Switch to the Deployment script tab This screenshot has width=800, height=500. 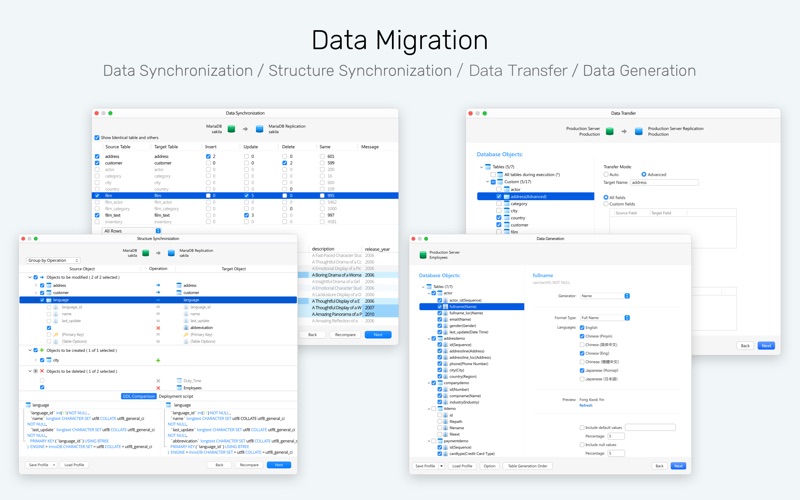[x=176, y=396]
